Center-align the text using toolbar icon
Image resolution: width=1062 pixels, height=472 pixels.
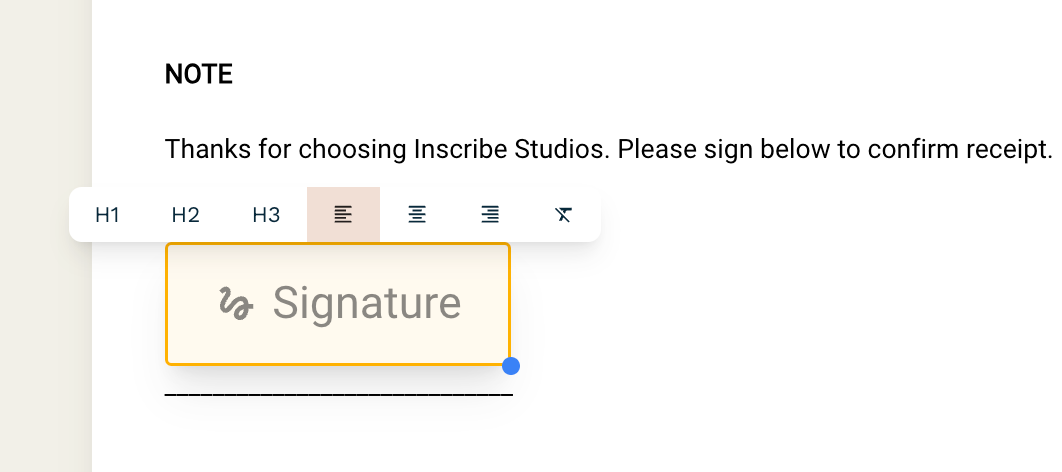[417, 214]
